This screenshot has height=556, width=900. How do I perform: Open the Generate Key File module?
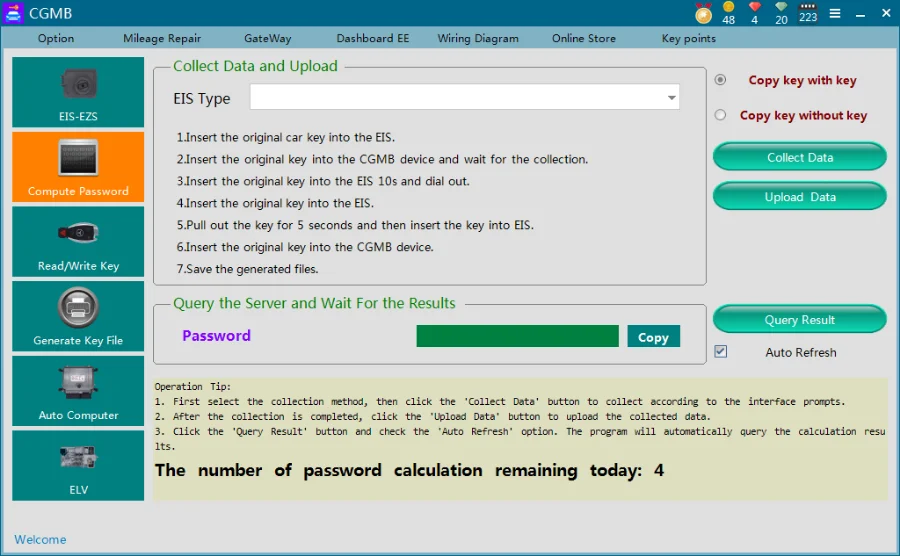[78, 316]
